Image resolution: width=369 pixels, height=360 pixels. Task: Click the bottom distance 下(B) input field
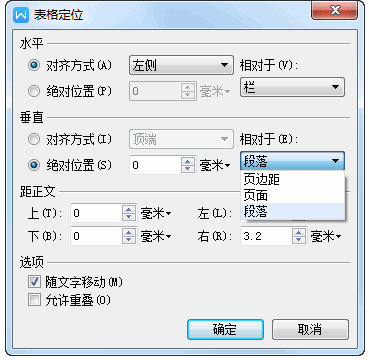pyautogui.click(x=97, y=237)
